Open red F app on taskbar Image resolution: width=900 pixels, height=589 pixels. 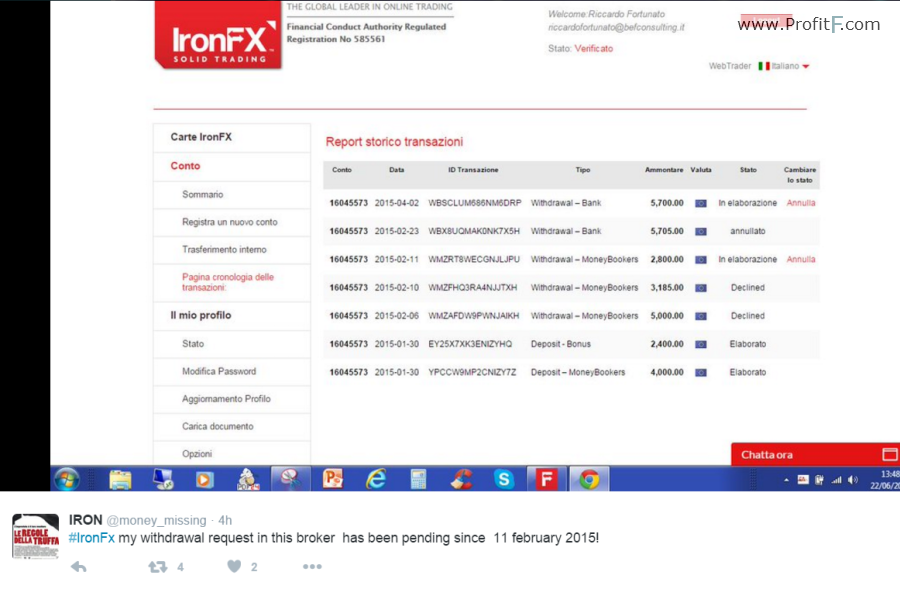coord(546,479)
